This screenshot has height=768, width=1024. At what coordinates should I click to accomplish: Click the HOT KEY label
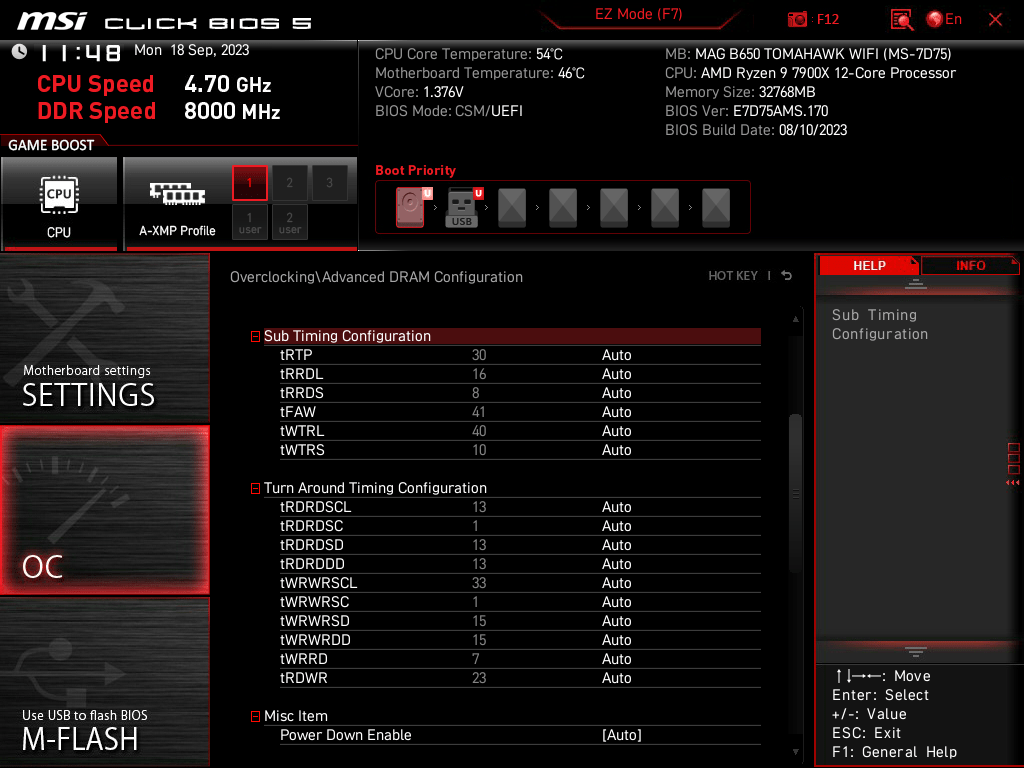(x=733, y=276)
